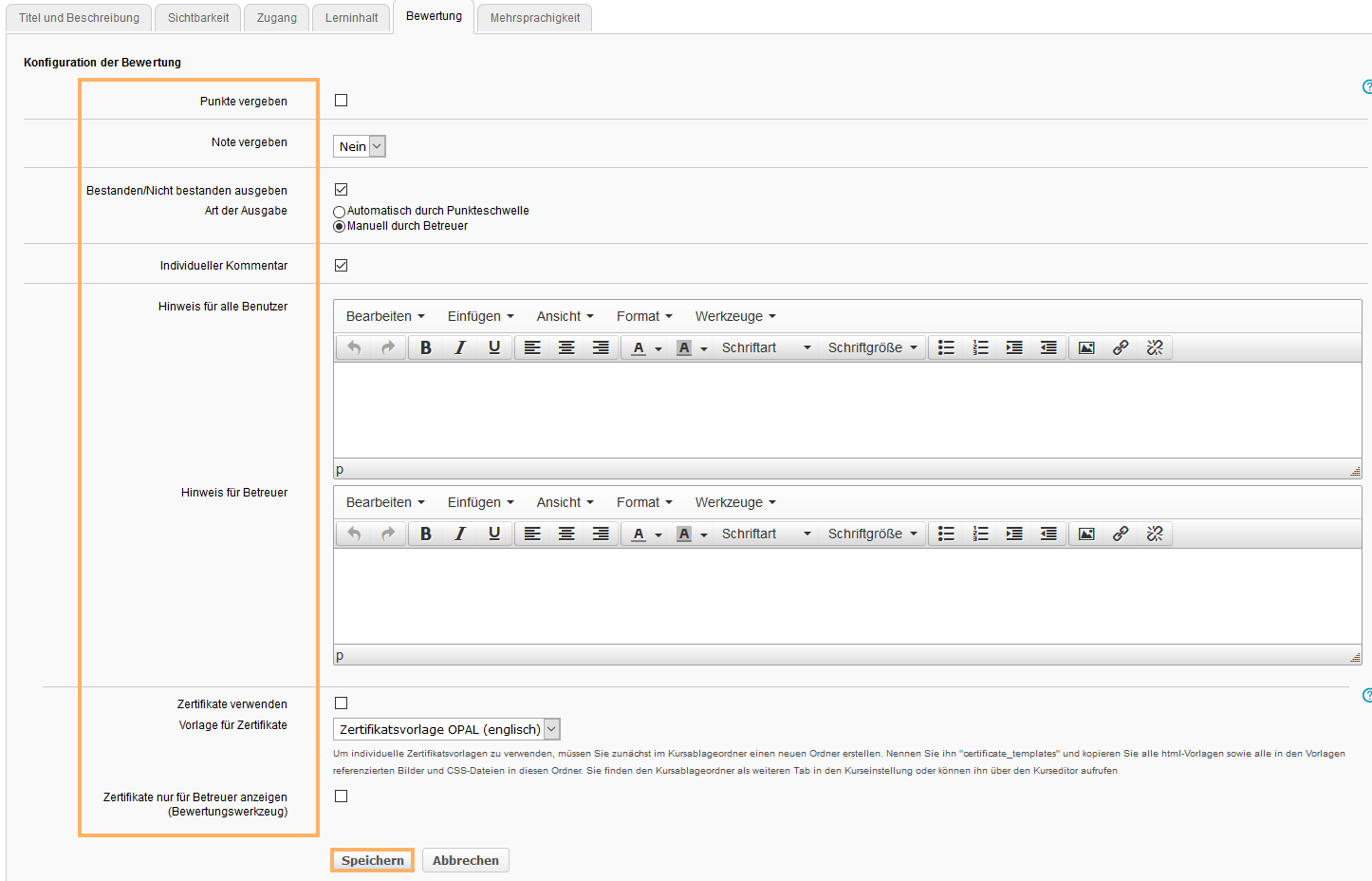Insert a bullet list in the Hinweis für Betreuer editor
Image resolution: width=1372 pixels, height=881 pixels.
(946, 534)
